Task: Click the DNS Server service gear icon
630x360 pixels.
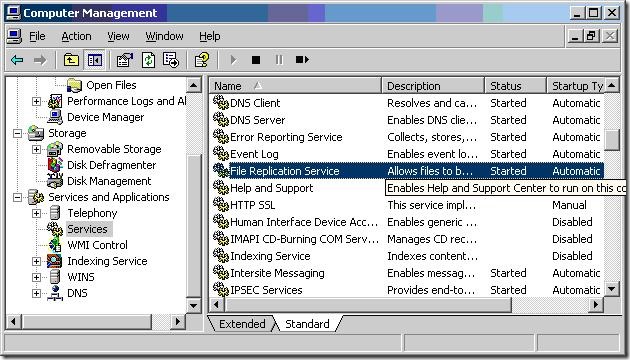Action: [221, 120]
